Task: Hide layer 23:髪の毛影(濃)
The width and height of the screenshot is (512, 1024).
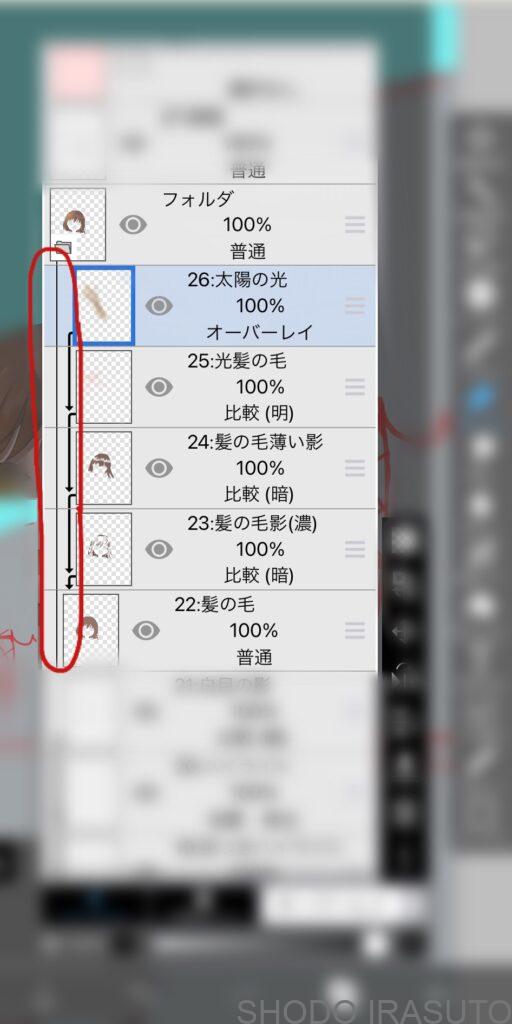Action: pos(159,549)
